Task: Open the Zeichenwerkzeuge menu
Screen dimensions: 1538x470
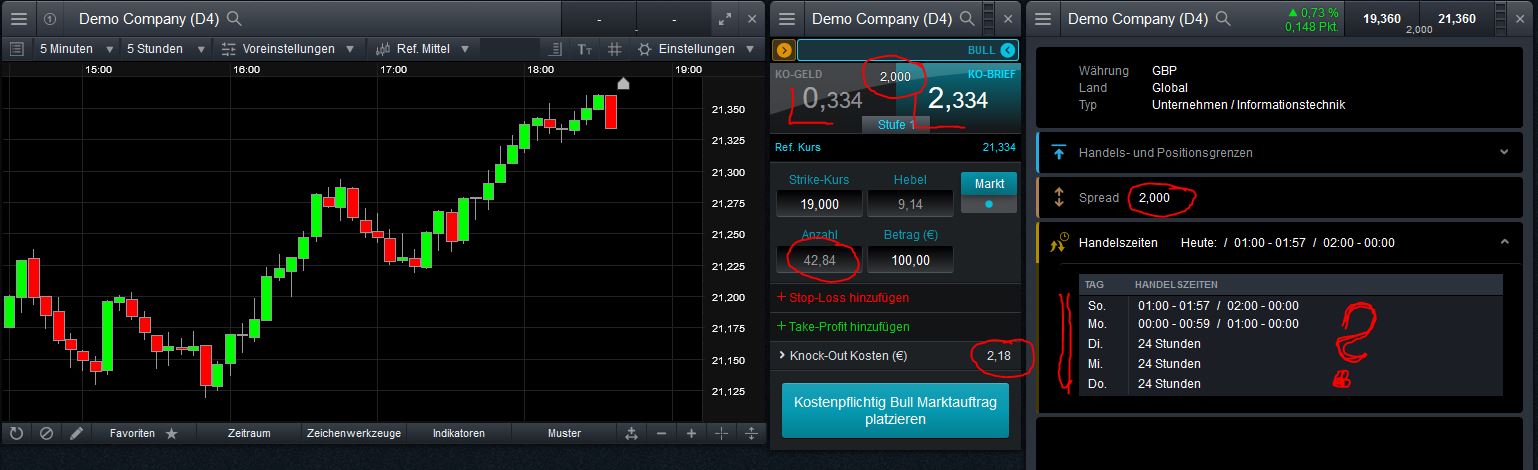Action: [x=354, y=433]
